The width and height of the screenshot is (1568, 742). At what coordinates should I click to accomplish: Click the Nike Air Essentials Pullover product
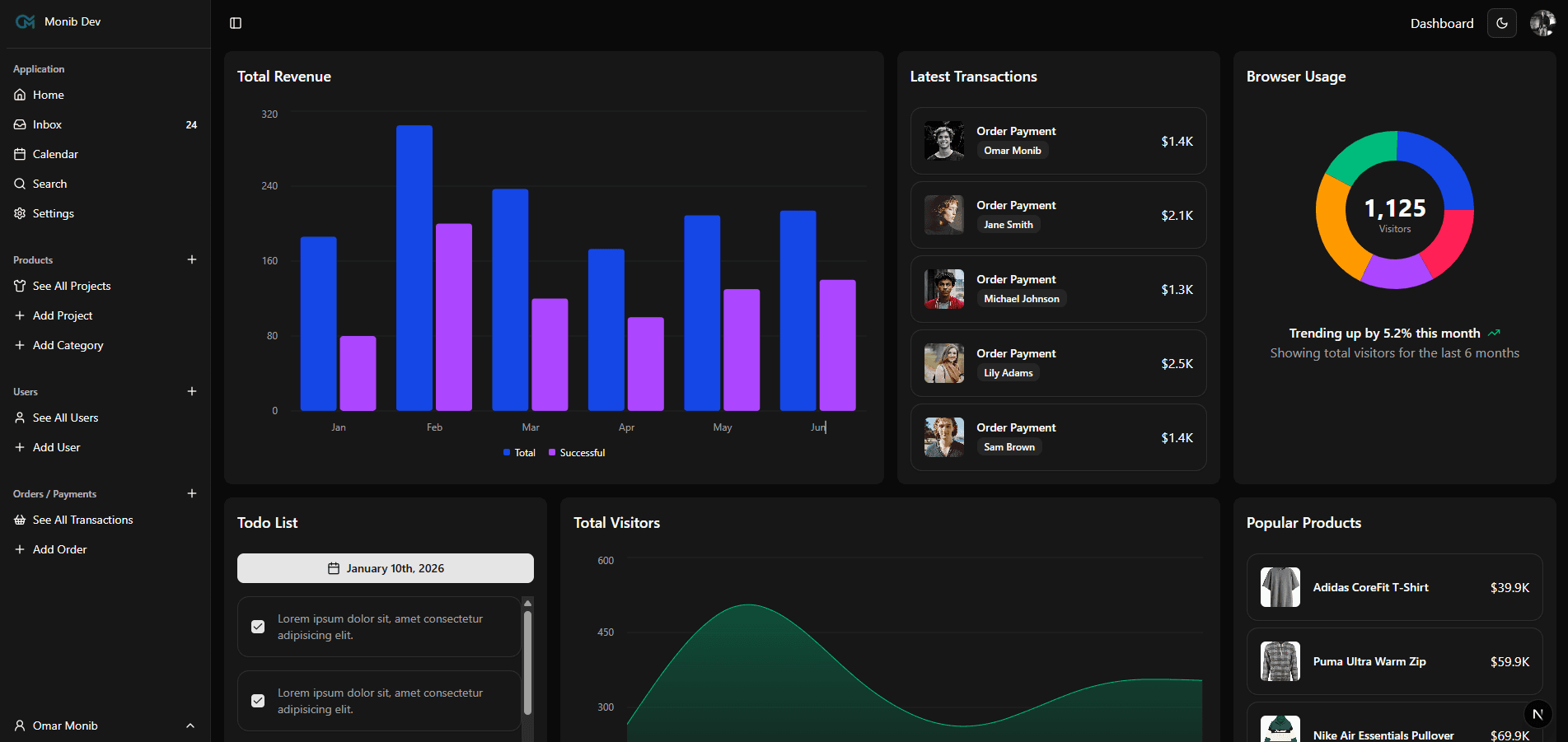point(1395,722)
